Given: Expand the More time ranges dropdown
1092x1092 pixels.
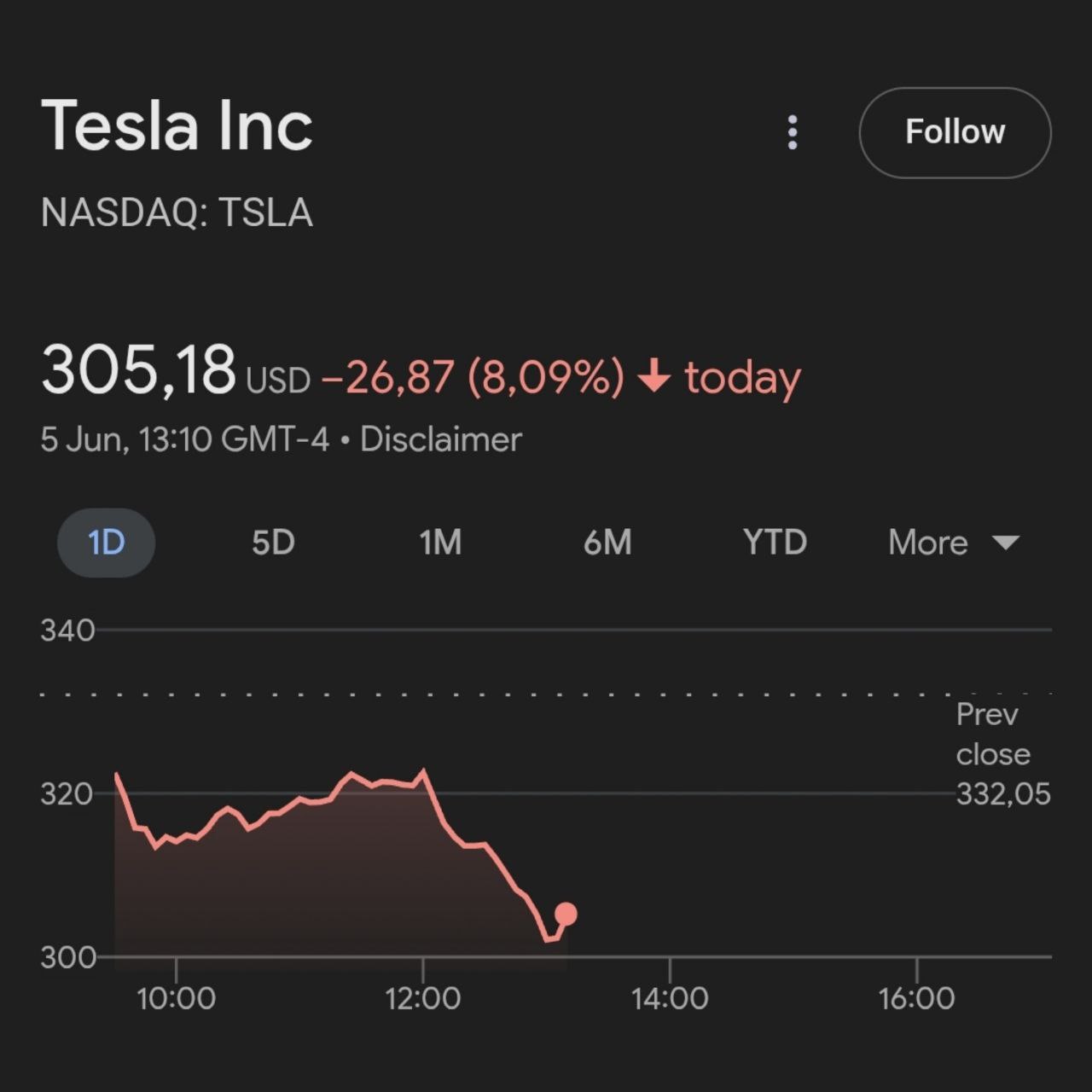Looking at the screenshot, I should coord(928,543).
